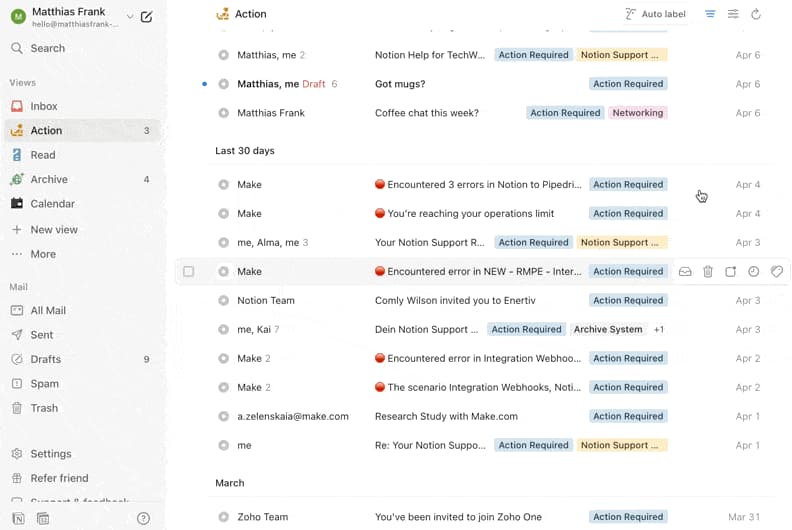Open 'Comly Wilson invited you to Enertiv' email
This screenshot has height=530, width=792.
(x=455, y=301)
